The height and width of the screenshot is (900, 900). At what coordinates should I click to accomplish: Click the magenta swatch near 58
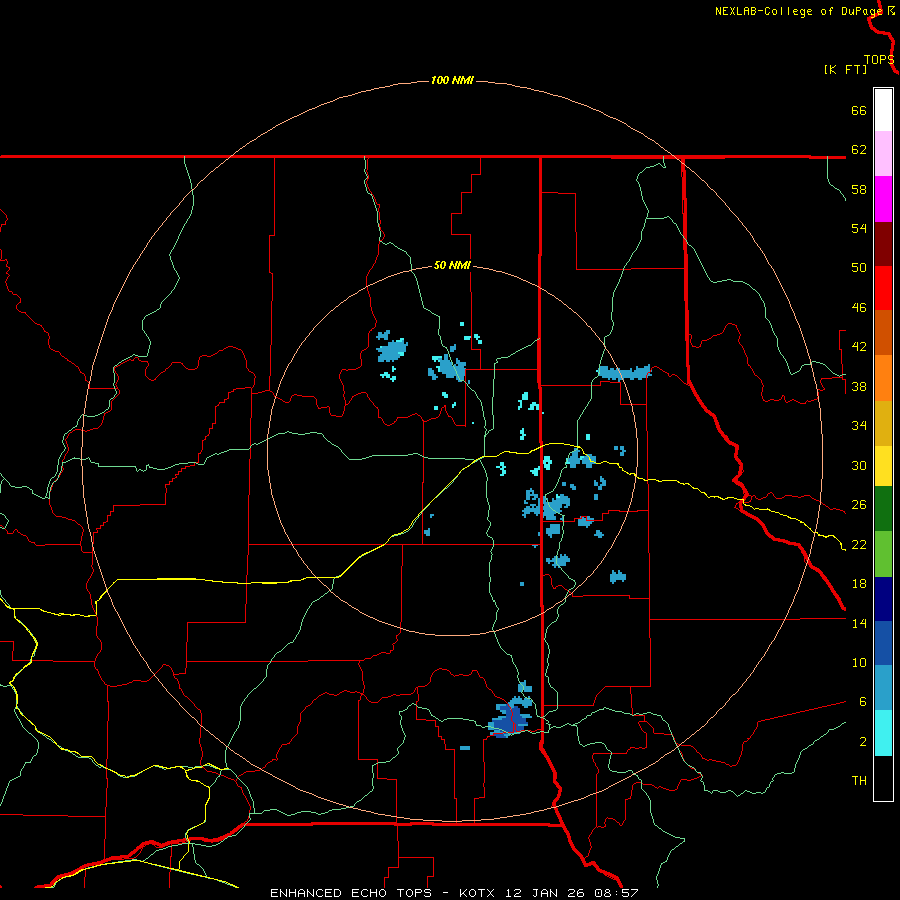point(883,199)
